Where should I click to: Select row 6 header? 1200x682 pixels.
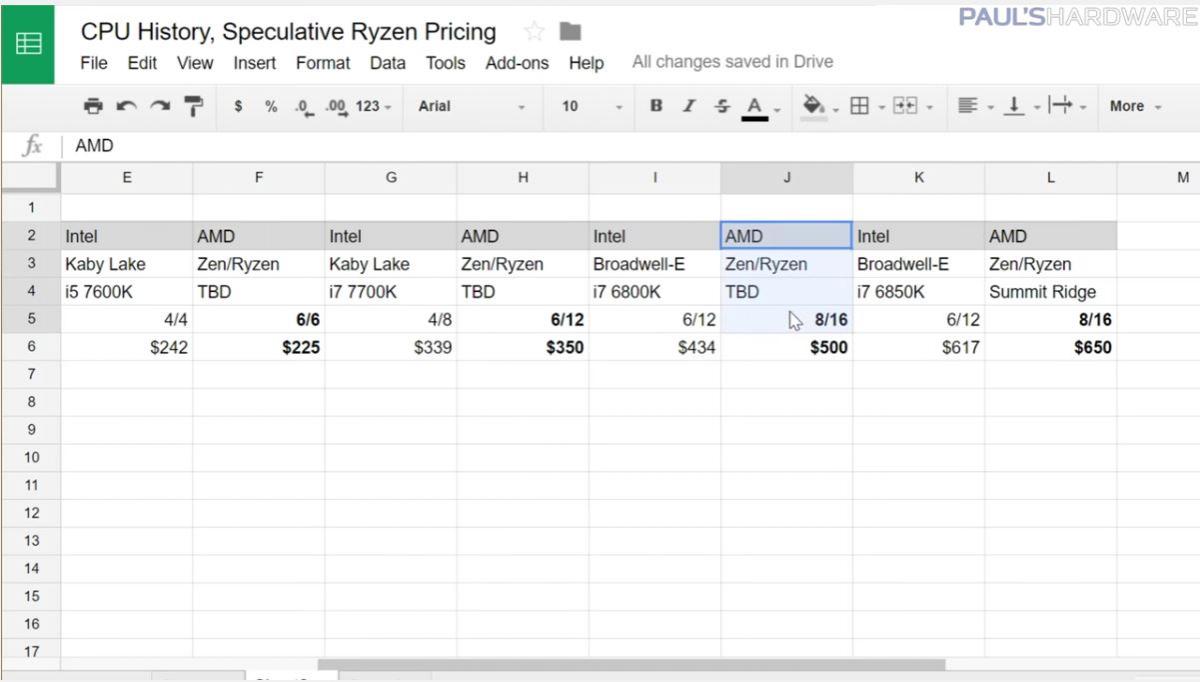pyautogui.click(x=31, y=347)
